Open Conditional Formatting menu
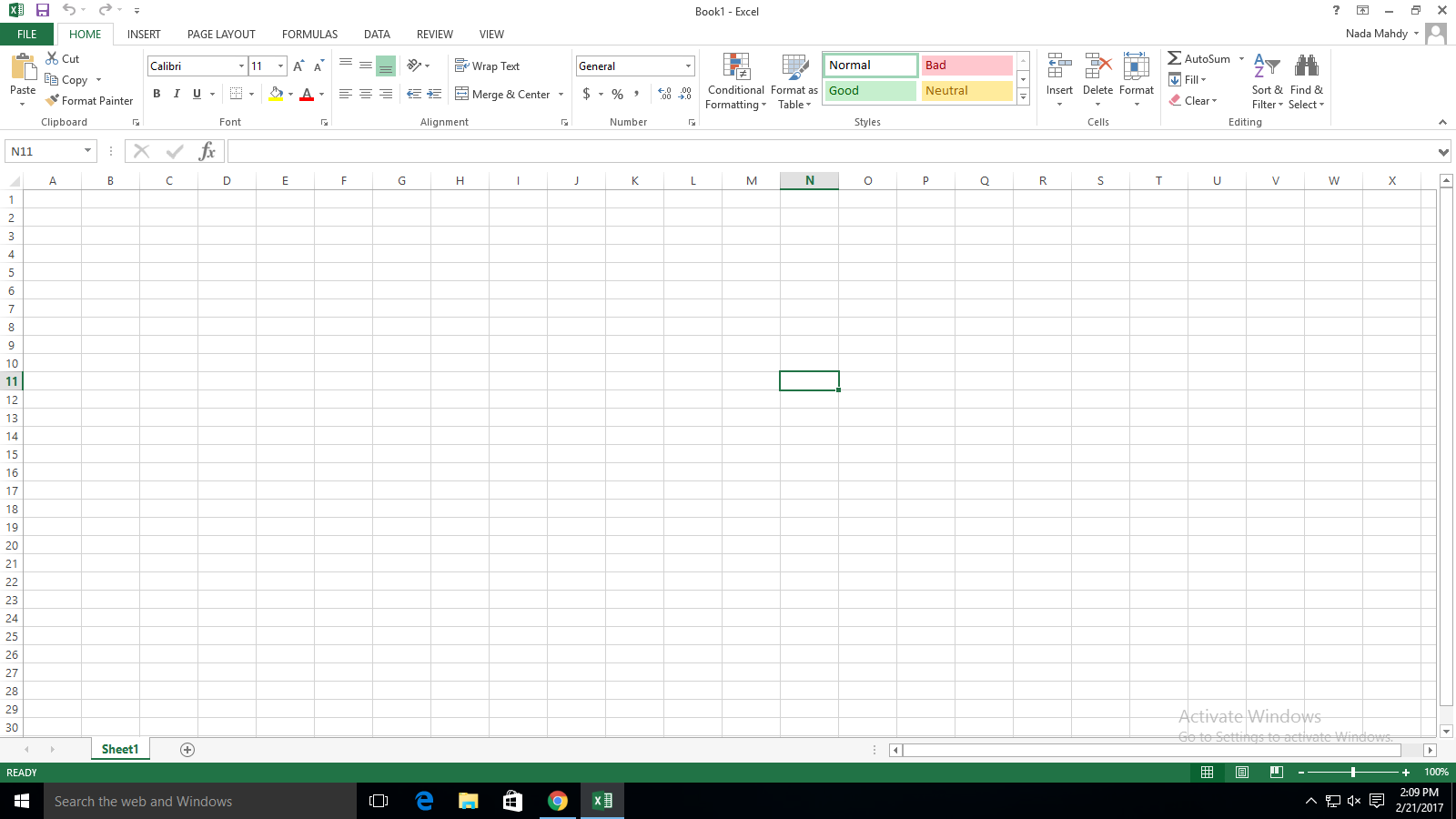 click(736, 82)
